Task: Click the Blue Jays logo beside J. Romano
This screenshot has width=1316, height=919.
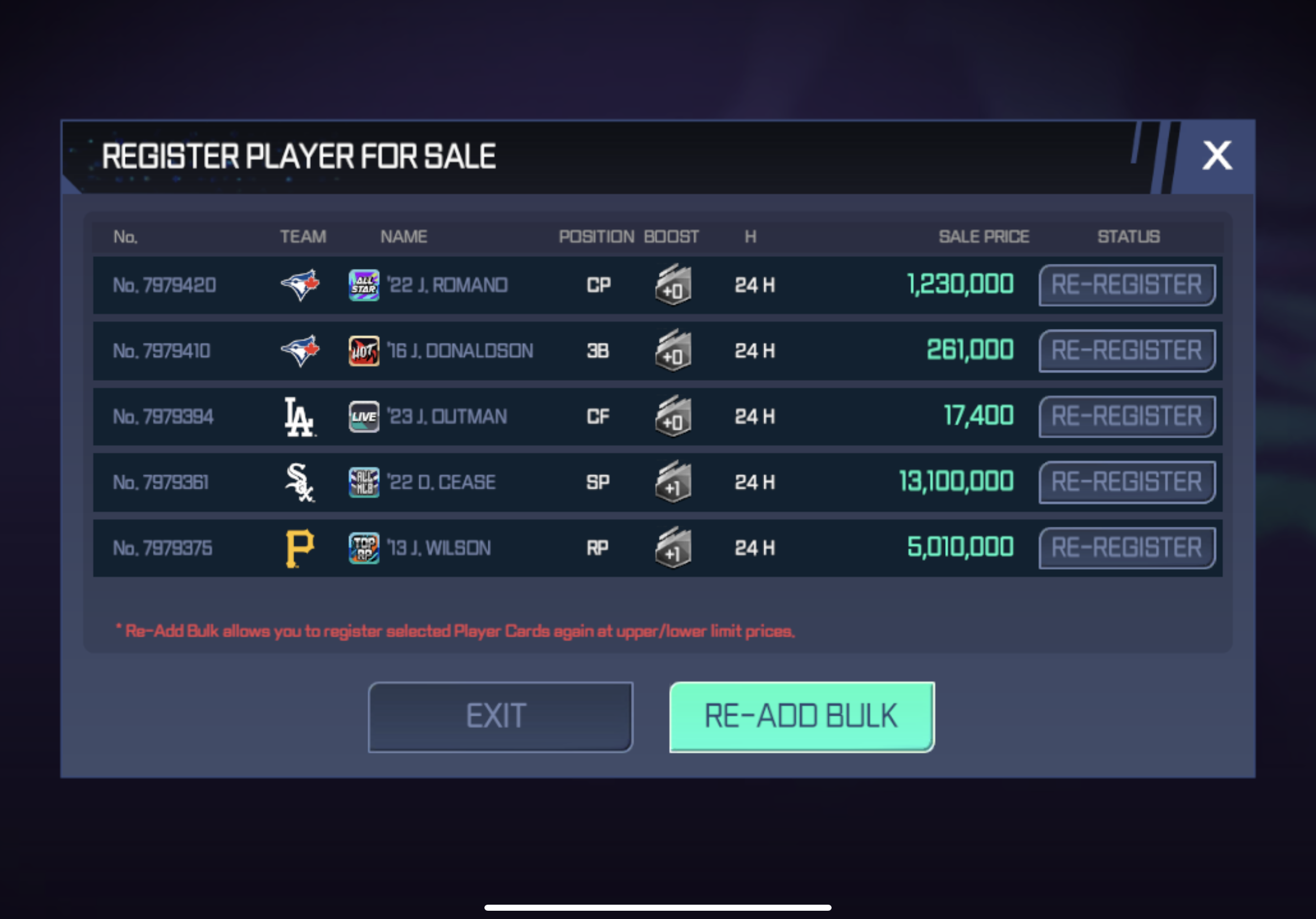Action: click(300, 285)
